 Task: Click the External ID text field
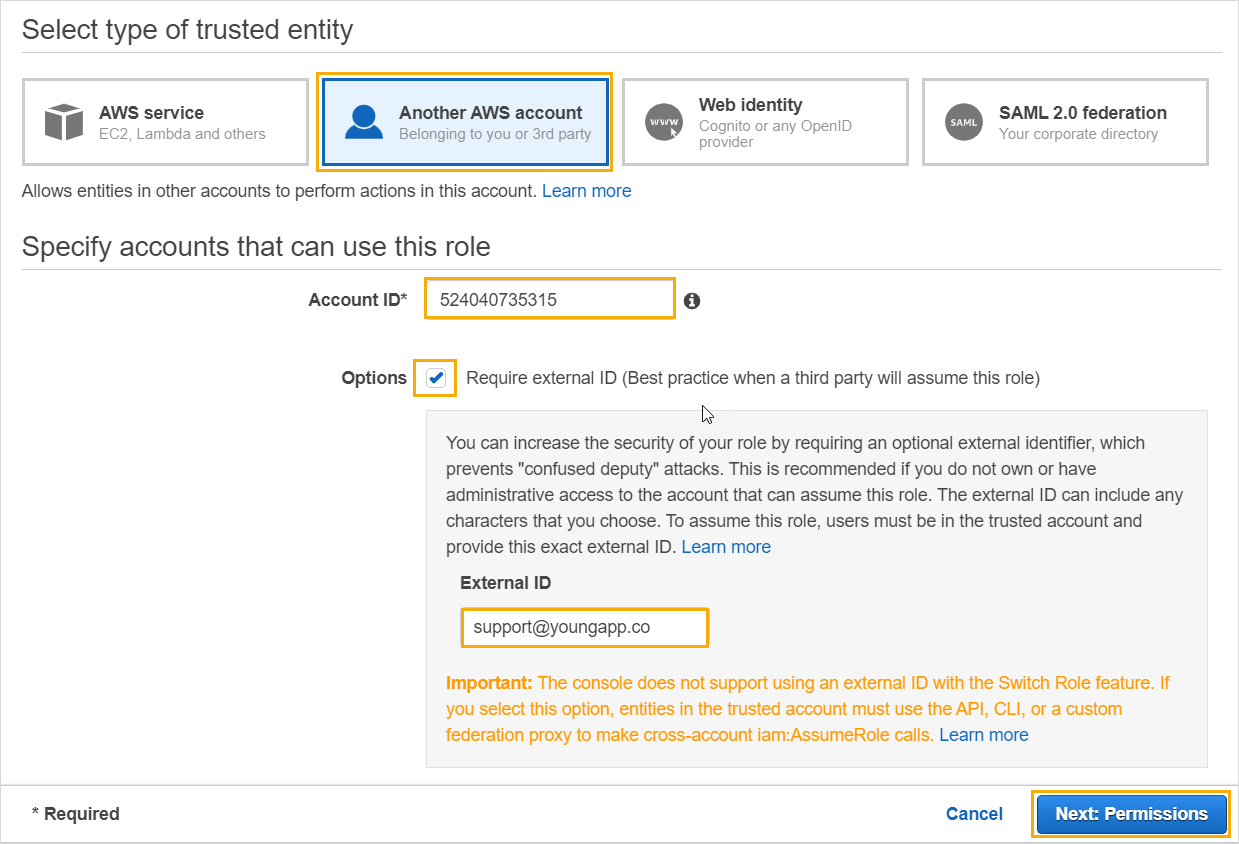[585, 628]
